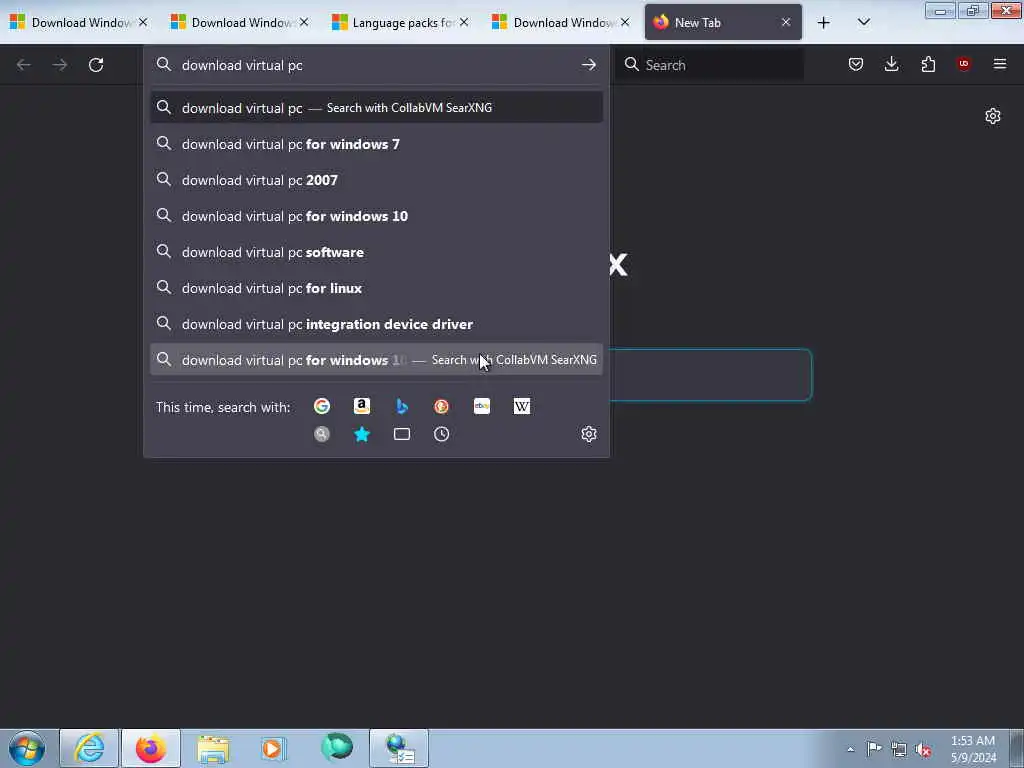Choose suggestion 'download virtual pc software'

tap(376, 251)
